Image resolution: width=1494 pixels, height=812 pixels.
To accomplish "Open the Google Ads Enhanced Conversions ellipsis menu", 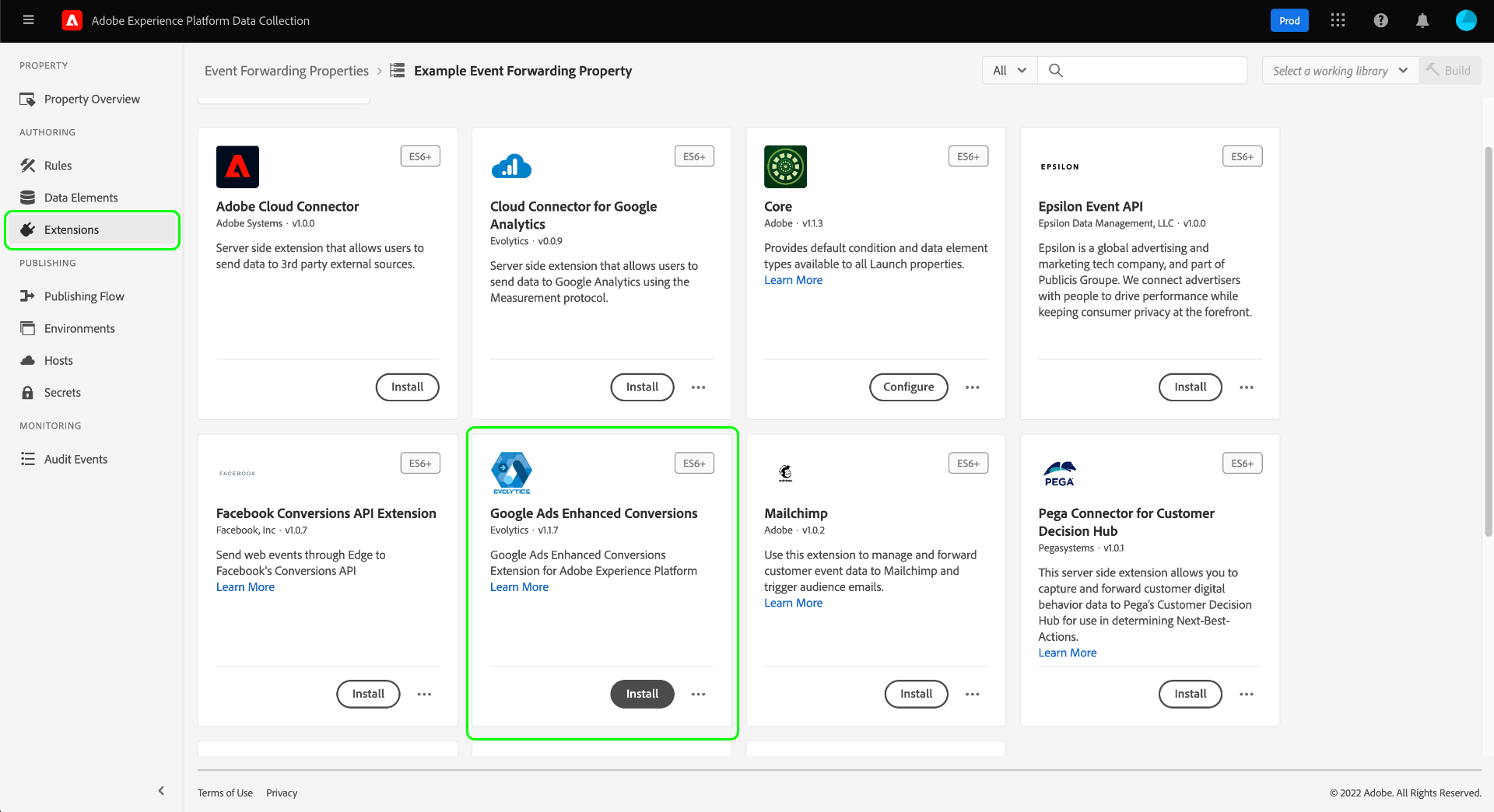I will [x=699, y=695].
